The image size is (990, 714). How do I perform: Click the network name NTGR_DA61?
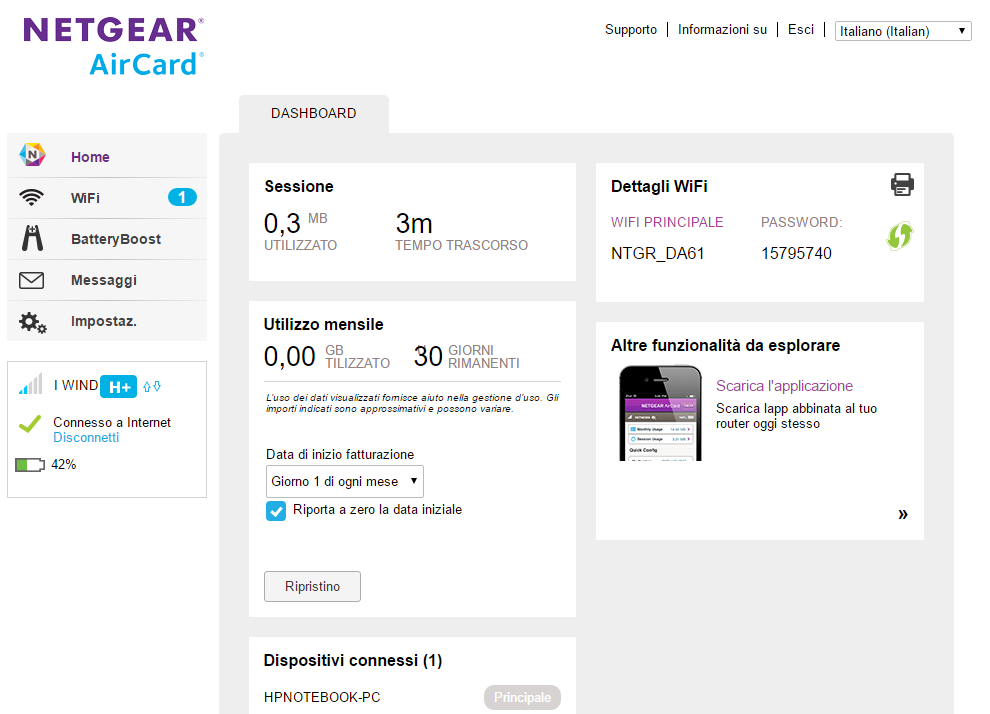click(x=657, y=254)
